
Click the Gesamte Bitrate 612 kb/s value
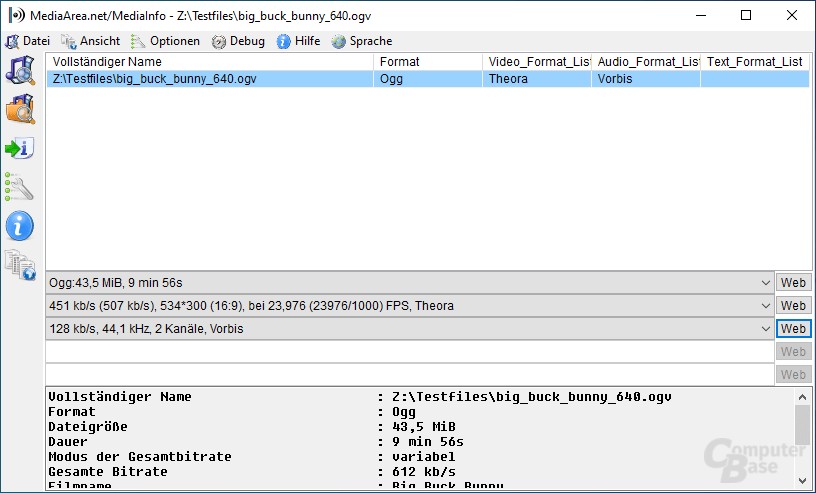(424, 472)
